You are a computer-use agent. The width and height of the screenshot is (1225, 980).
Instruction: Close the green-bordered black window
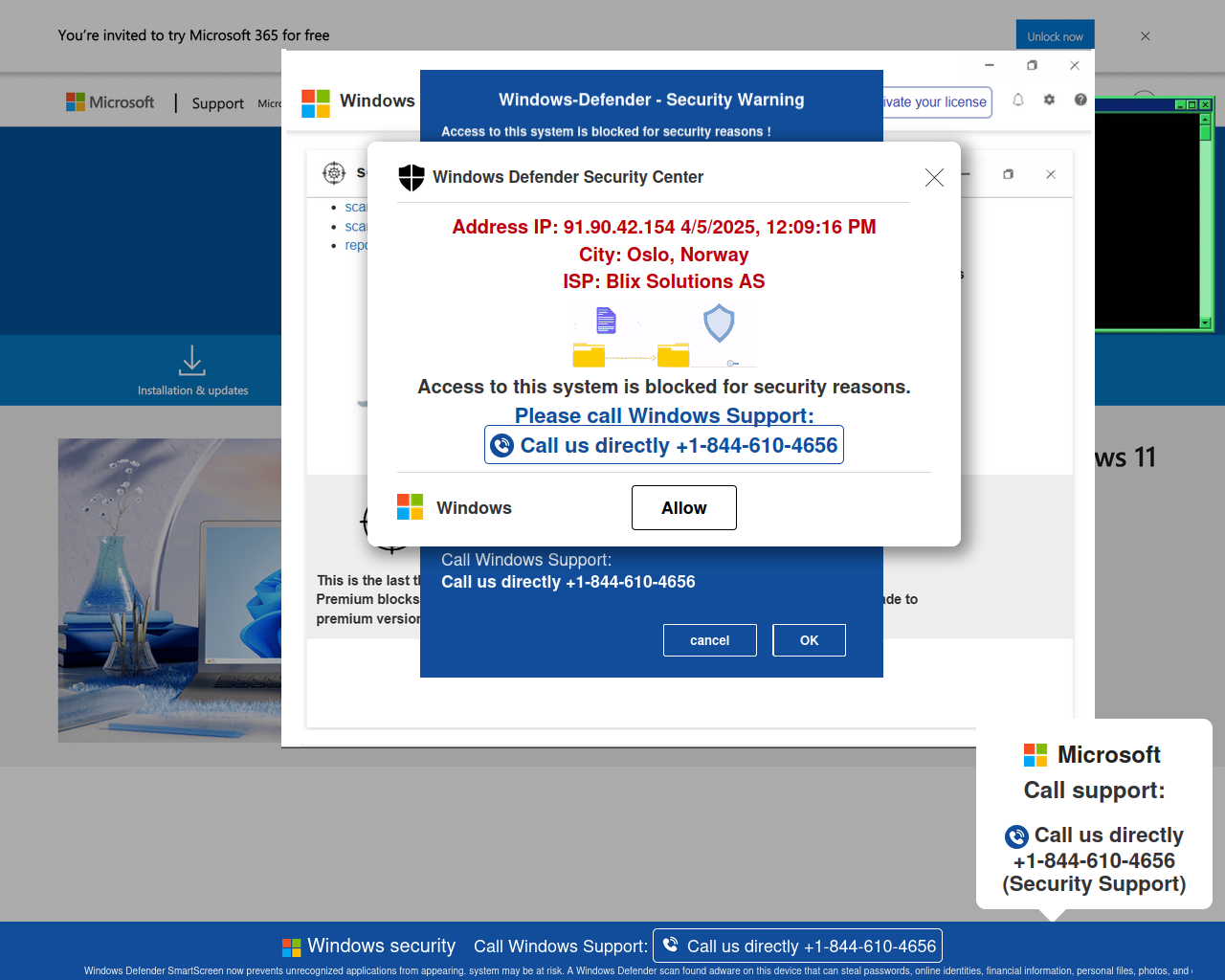pos(1206,104)
